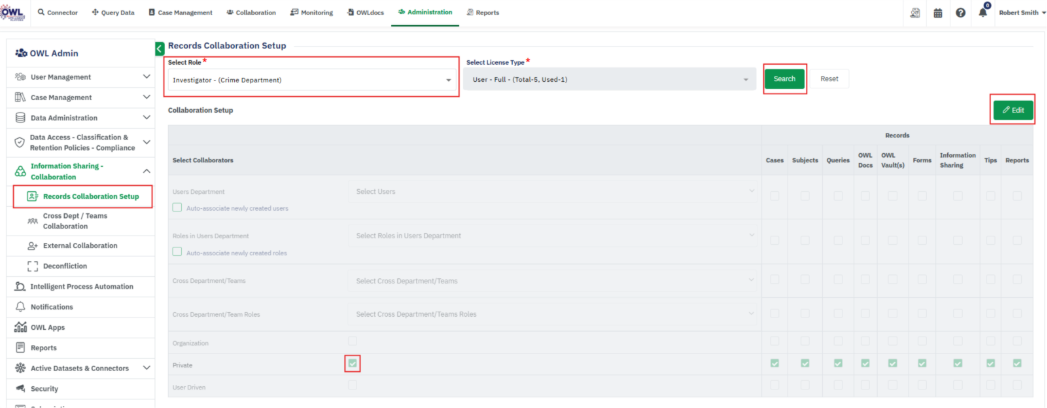Image resolution: width=1047 pixels, height=408 pixels.
Task: Check auto-associate newly created roles
Action: tap(177, 252)
